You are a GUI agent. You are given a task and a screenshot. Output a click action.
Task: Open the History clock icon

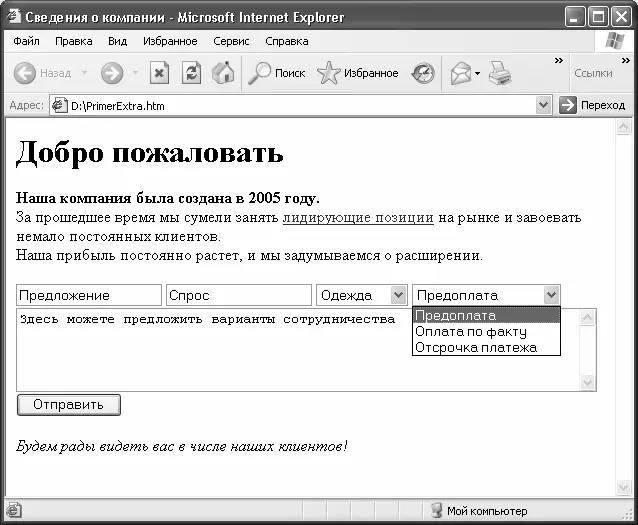coord(423,73)
